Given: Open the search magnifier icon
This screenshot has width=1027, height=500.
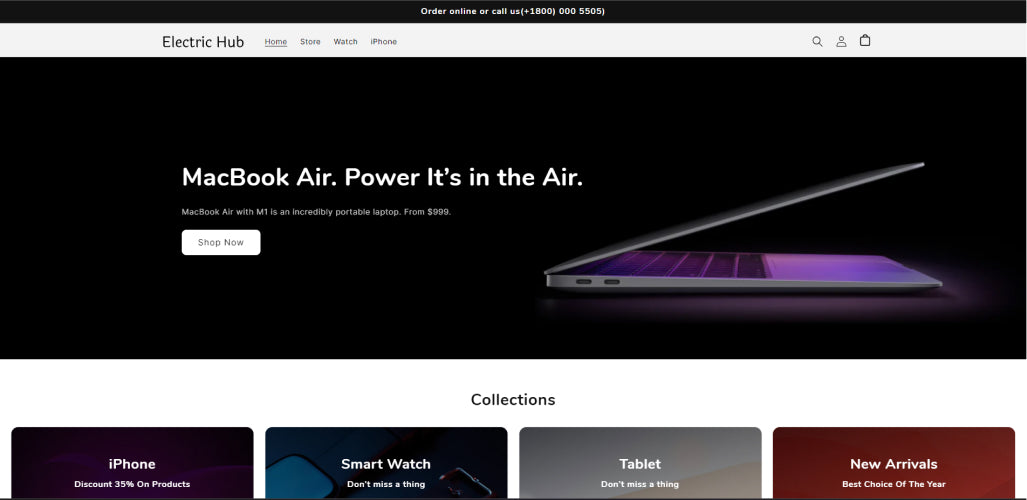Looking at the screenshot, I should (x=817, y=41).
